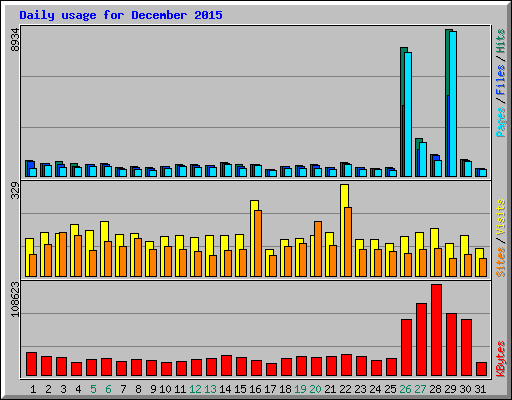
Task: Click the day 27 green axis label
Action: pyautogui.click(x=420, y=389)
